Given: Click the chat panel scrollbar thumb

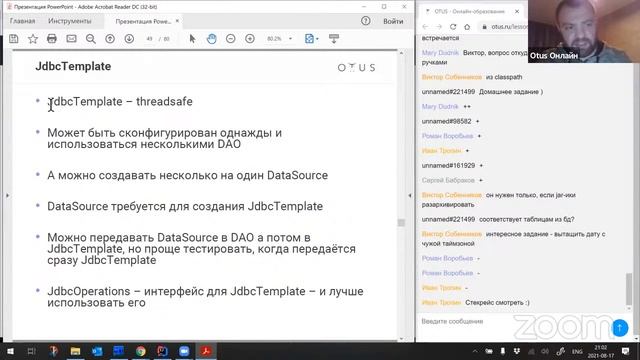Looking at the screenshot, I should pyautogui.click(x=629, y=289).
